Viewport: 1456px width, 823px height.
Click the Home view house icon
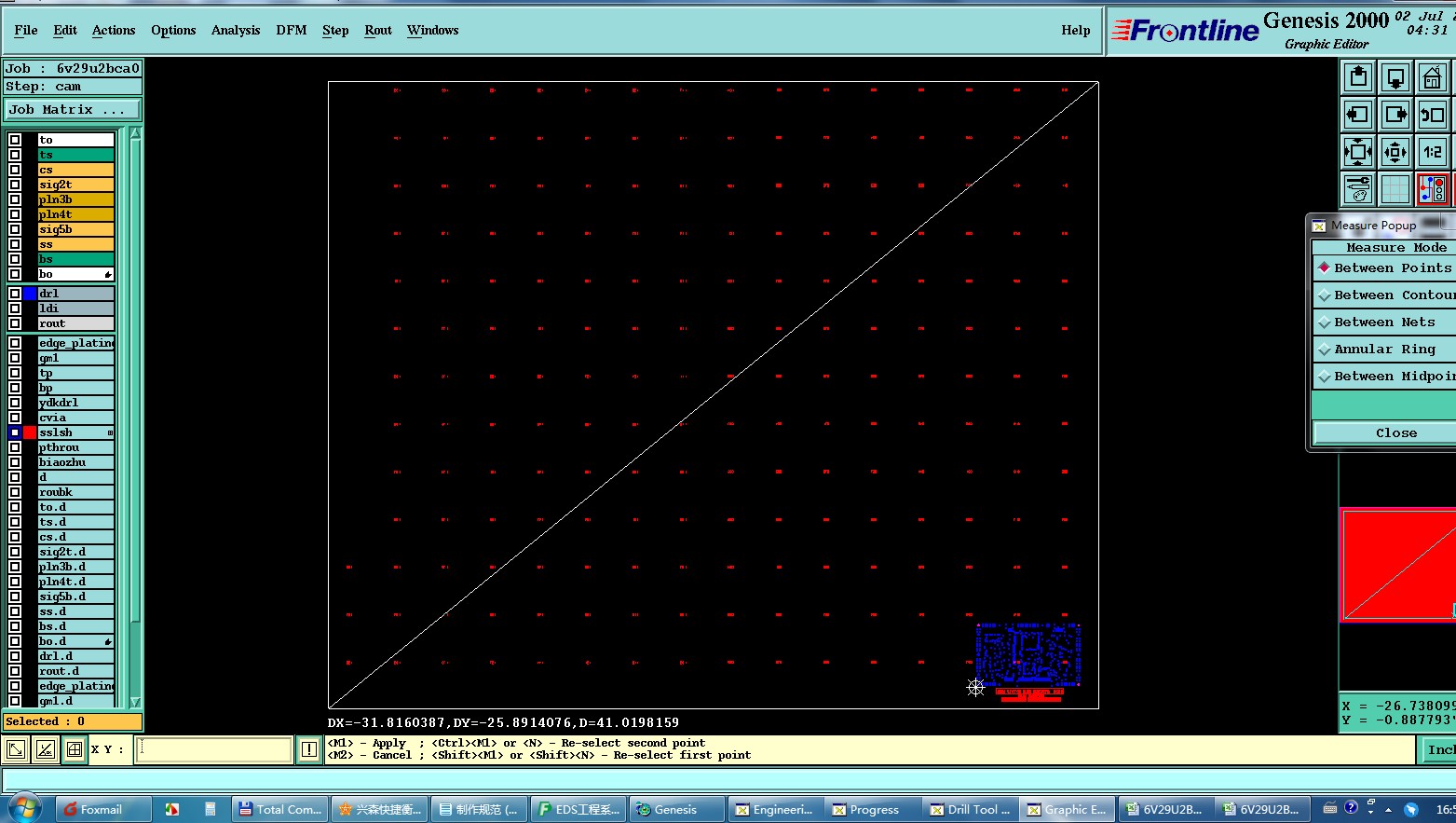pos(1433,77)
